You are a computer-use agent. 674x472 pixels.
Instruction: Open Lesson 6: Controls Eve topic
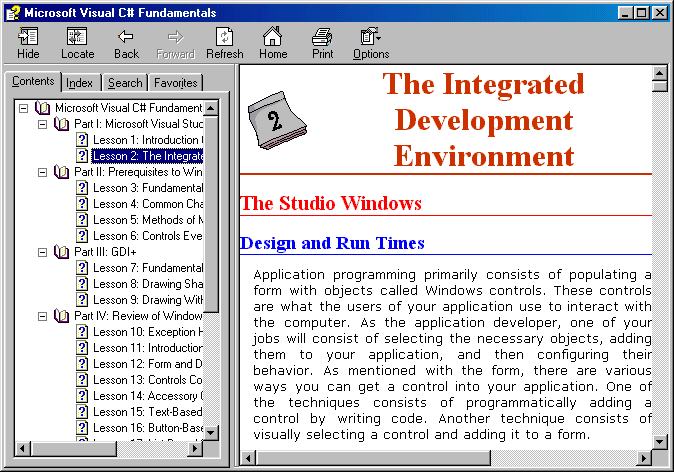148,236
